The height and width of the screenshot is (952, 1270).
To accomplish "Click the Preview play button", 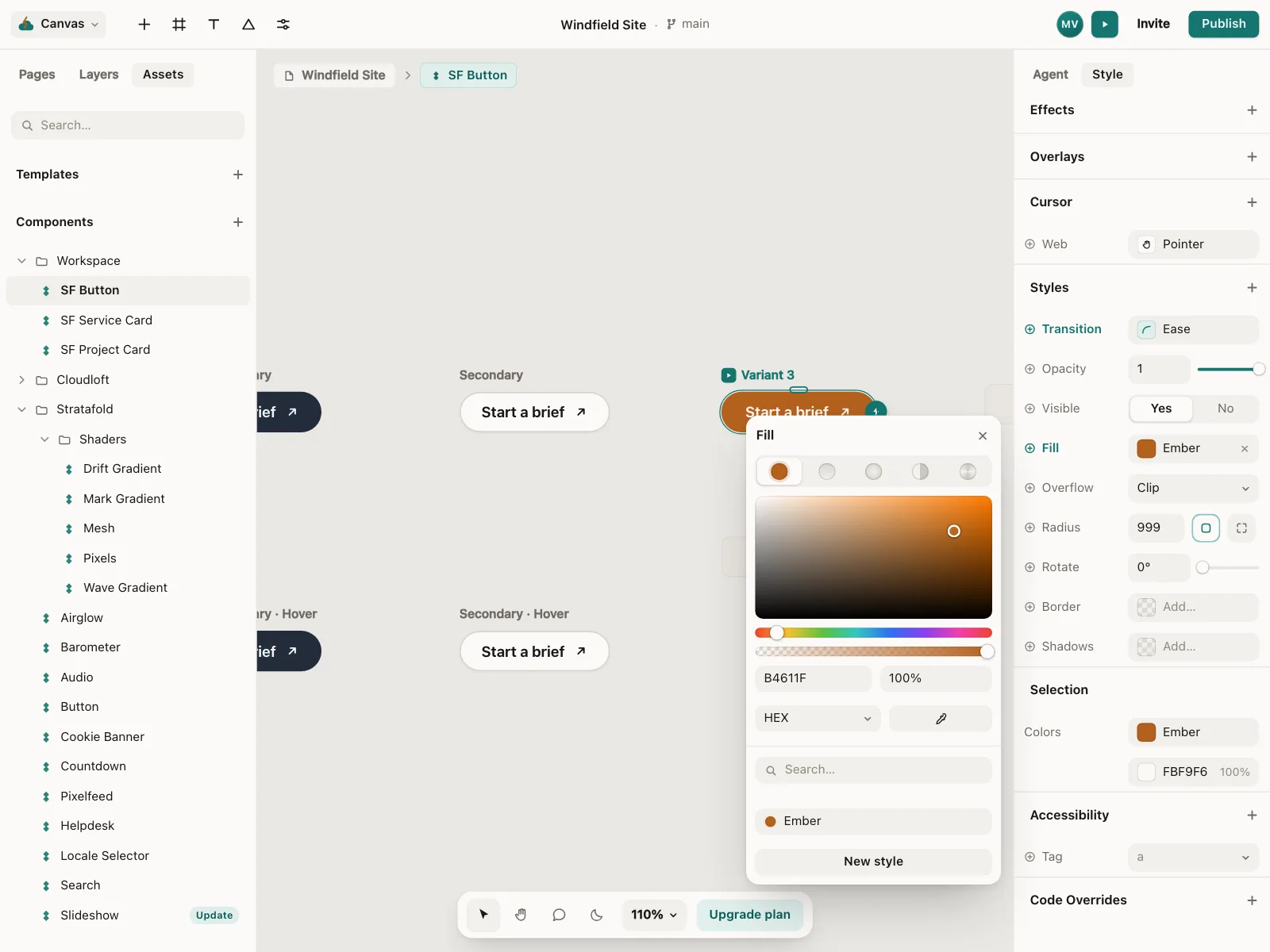I will pyautogui.click(x=1105, y=24).
